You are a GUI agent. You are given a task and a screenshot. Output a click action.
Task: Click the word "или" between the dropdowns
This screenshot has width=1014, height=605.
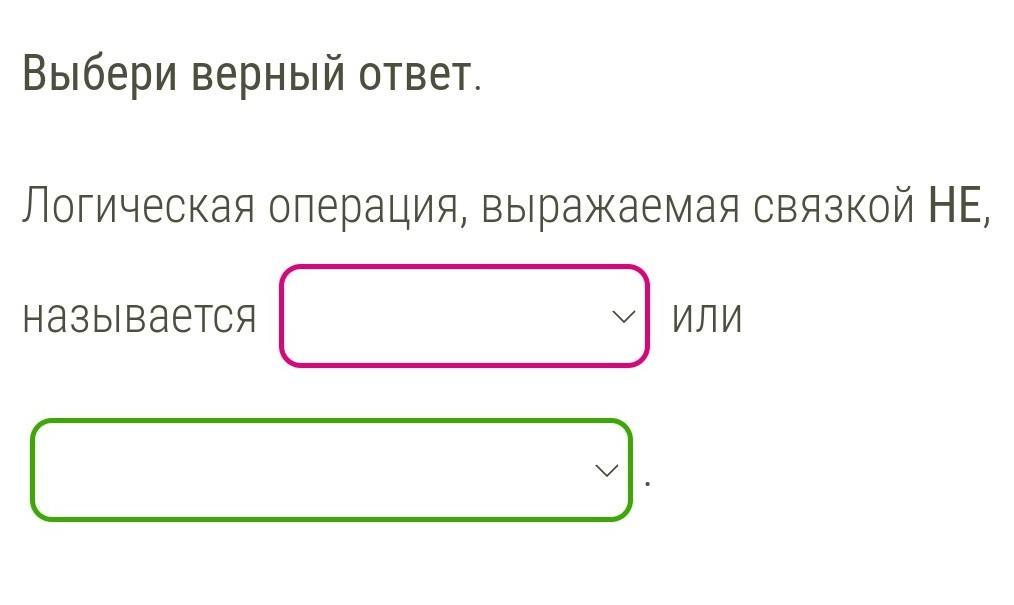(707, 318)
